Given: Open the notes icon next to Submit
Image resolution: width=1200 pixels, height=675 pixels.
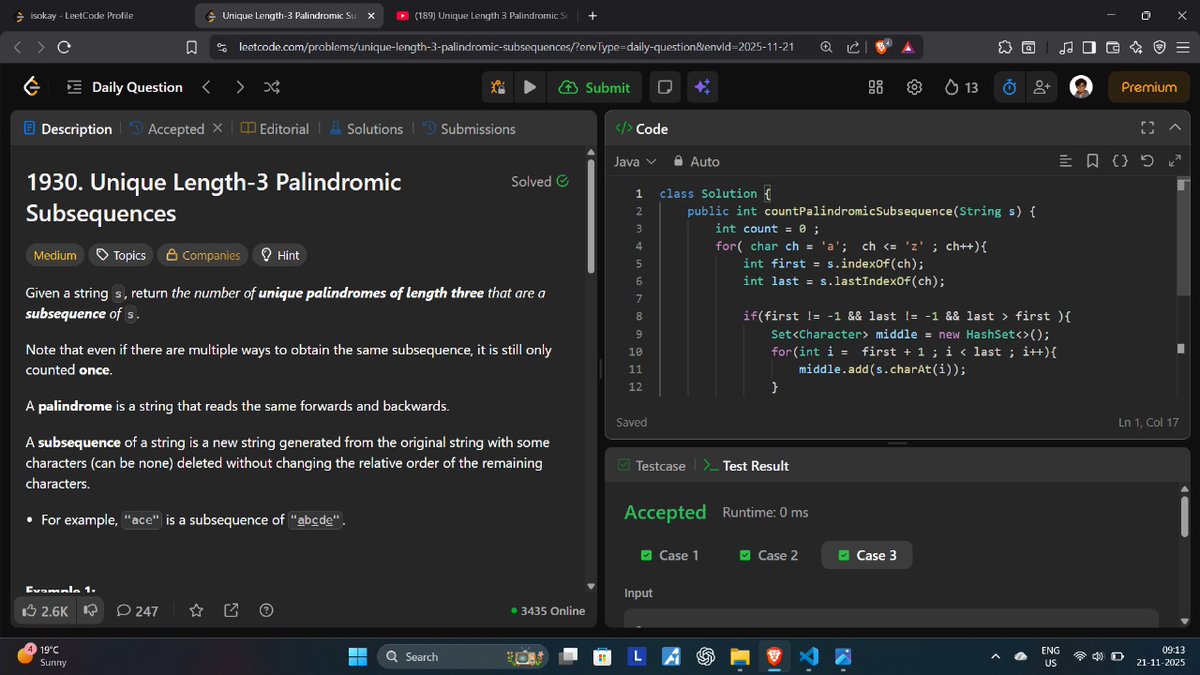Looking at the screenshot, I should point(664,87).
